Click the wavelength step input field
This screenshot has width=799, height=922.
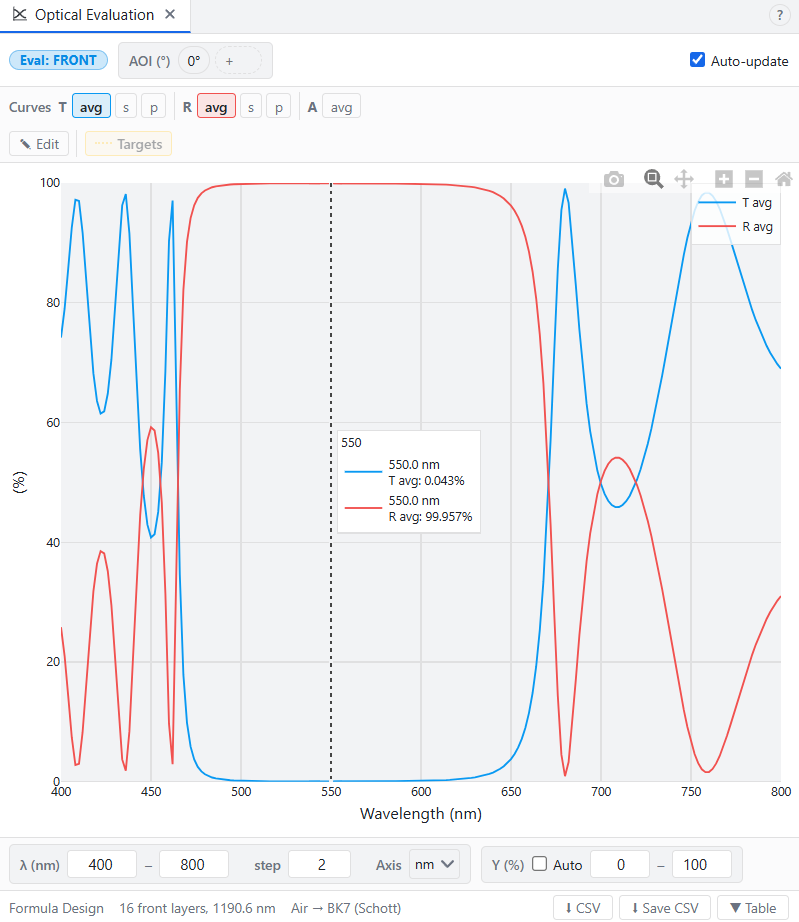tap(319, 864)
